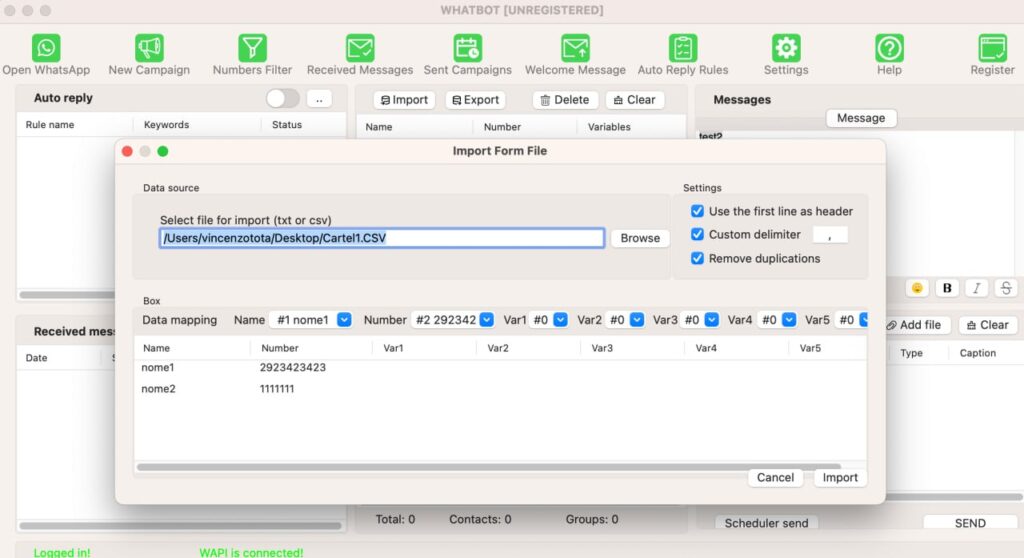This screenshot has width=1024, height=558.
Task: Open the Number column mapping dropdown
Action: click(487, 320)
